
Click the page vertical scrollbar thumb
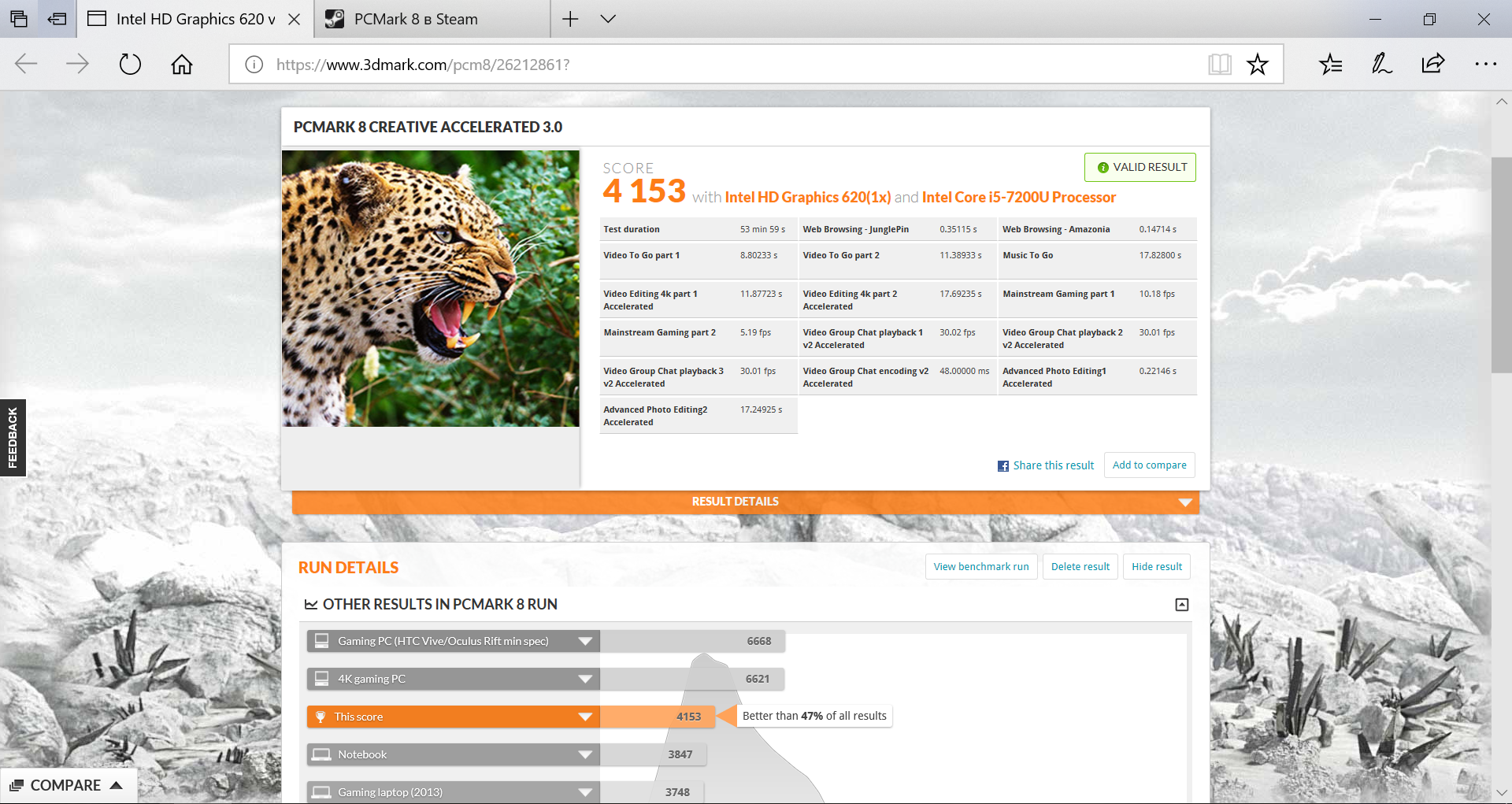tap(1501, 264)
